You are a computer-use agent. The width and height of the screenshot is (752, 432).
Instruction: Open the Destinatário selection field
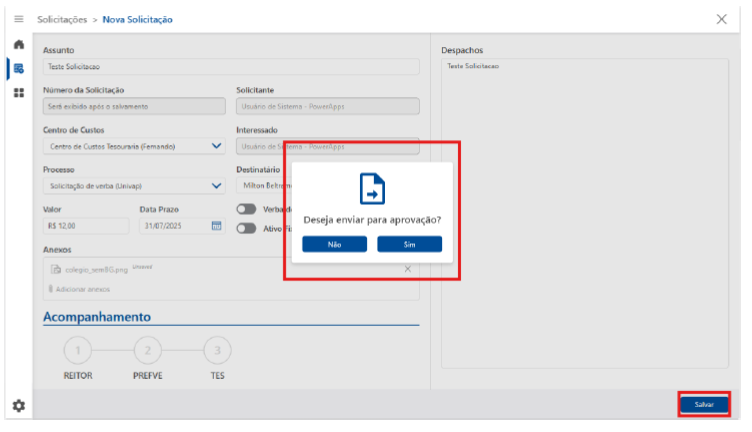point(263,185)
